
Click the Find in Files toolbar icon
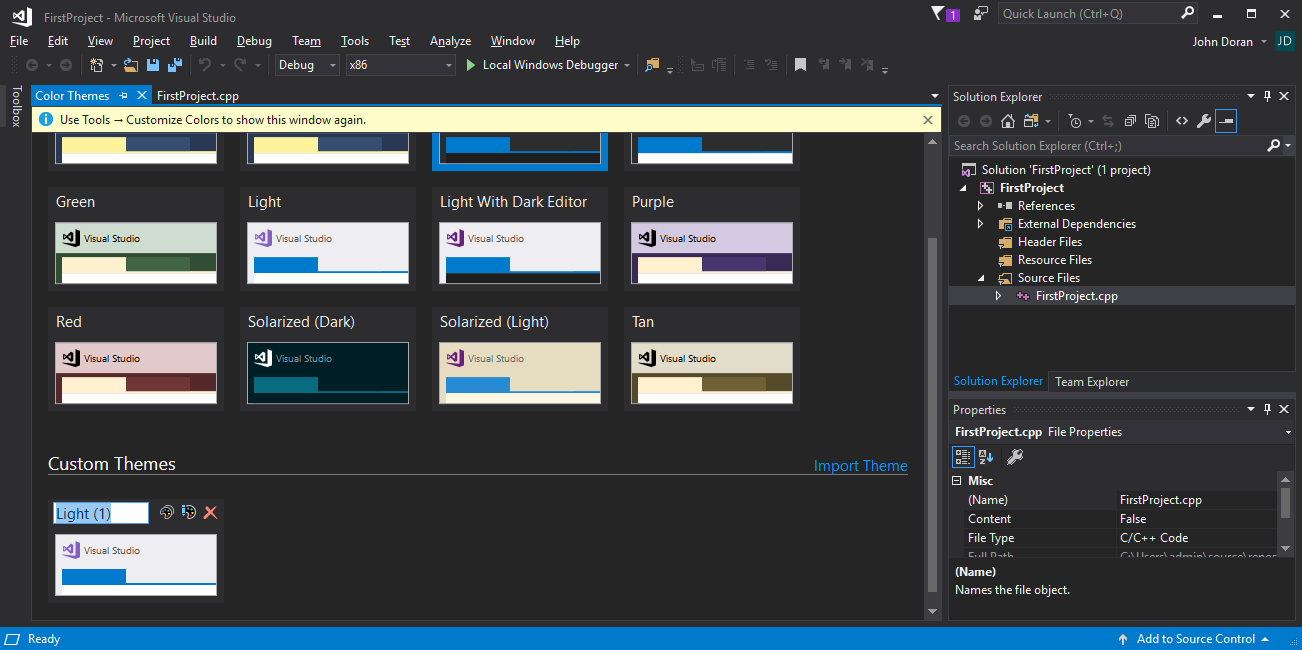pos(652,65)
